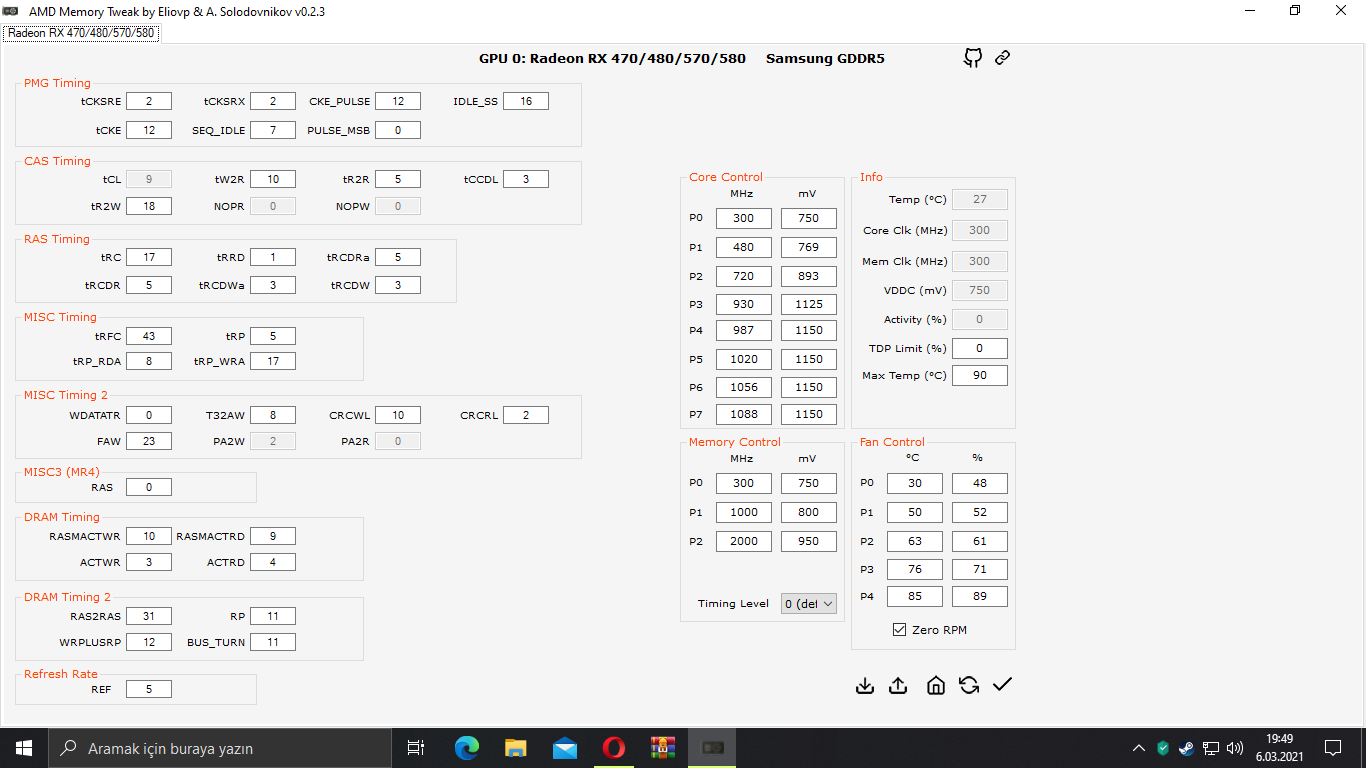Viewport: 1366px width, 768px height.
Task: Click Memory Control P2 MHz field showing 2000
Action: pos(744,541)
